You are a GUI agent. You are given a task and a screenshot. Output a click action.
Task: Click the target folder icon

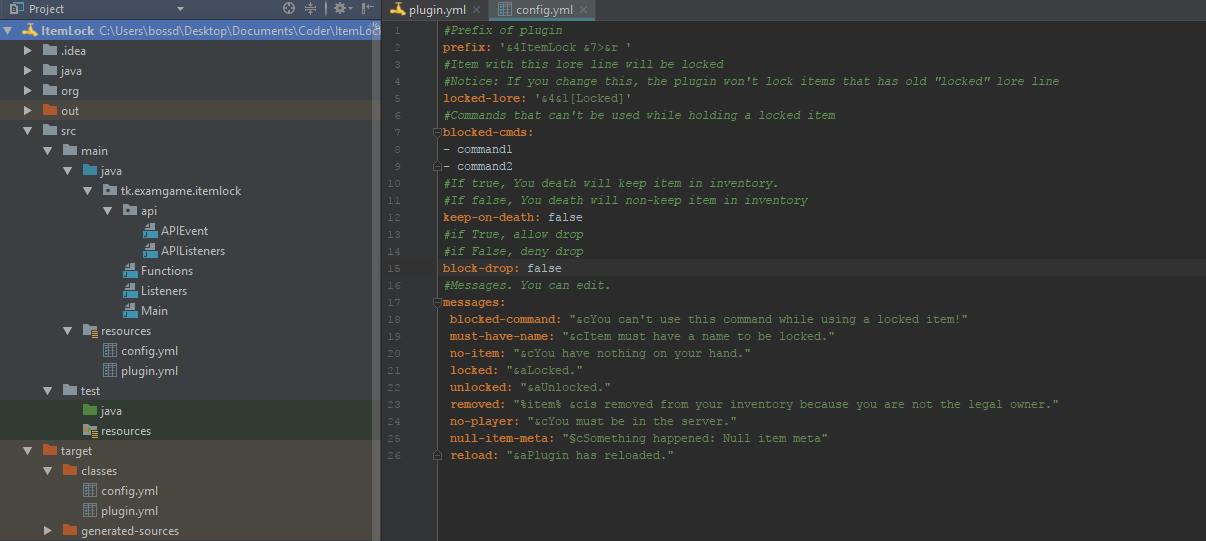(x=50, y=451)
